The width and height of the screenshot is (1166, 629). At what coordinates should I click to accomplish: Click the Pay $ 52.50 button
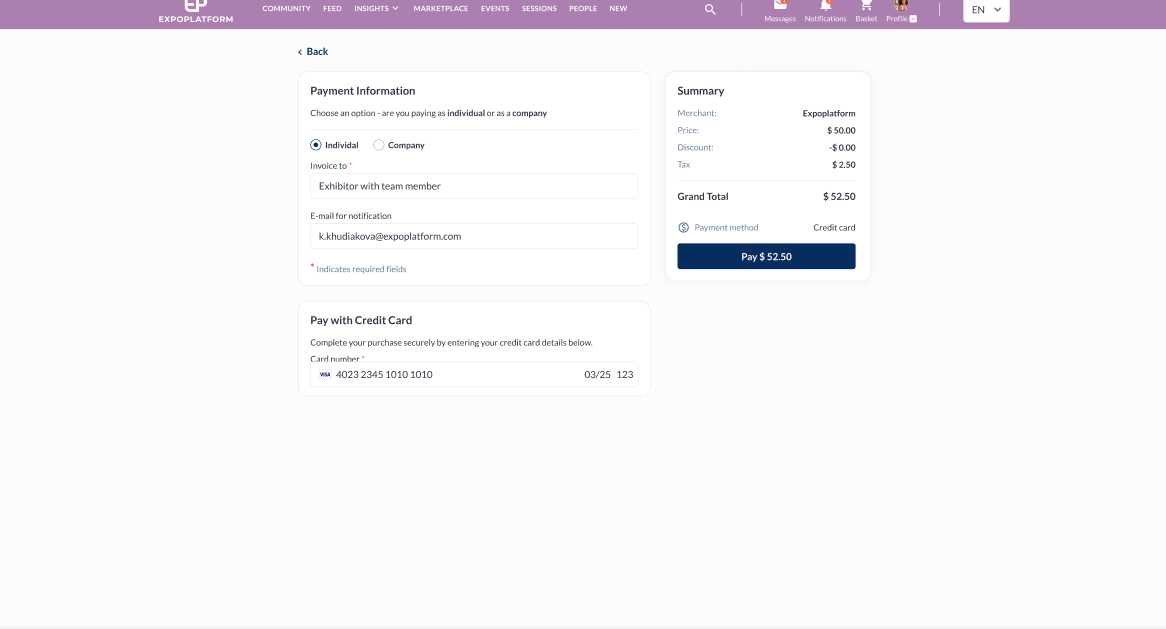pos(766,257)
